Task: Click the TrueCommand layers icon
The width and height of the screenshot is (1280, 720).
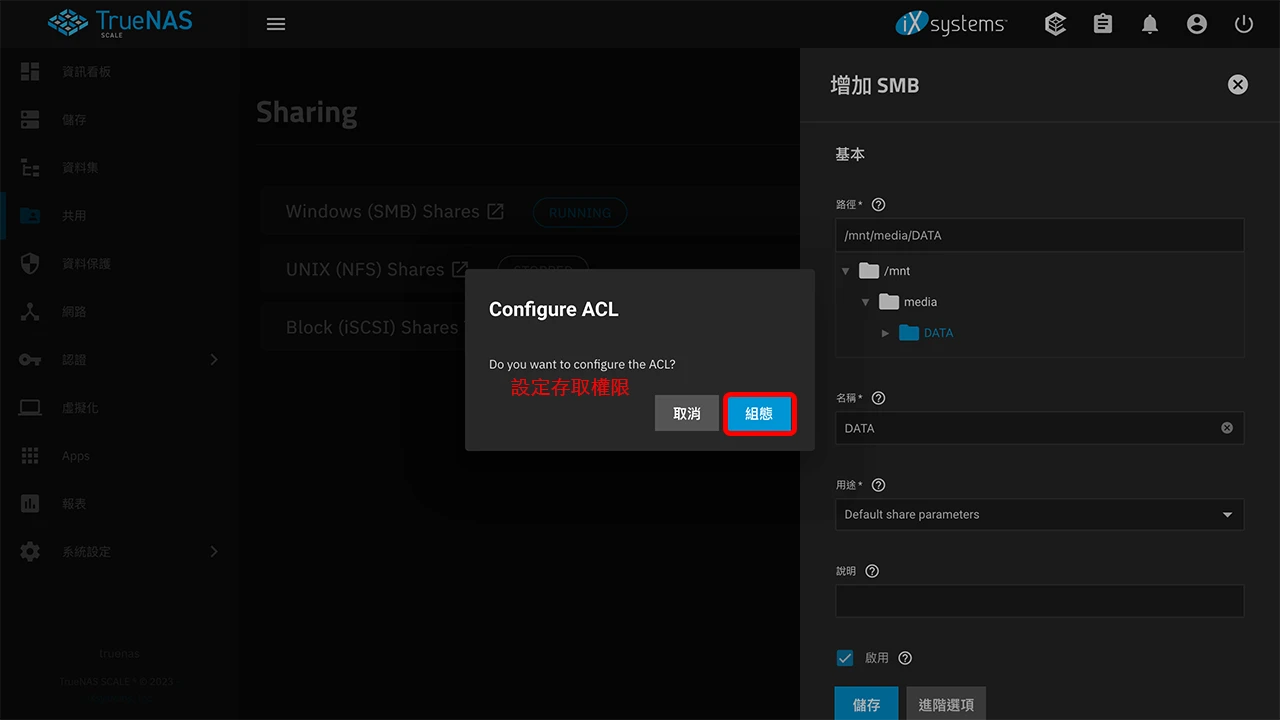Action: click(1055, 24)
